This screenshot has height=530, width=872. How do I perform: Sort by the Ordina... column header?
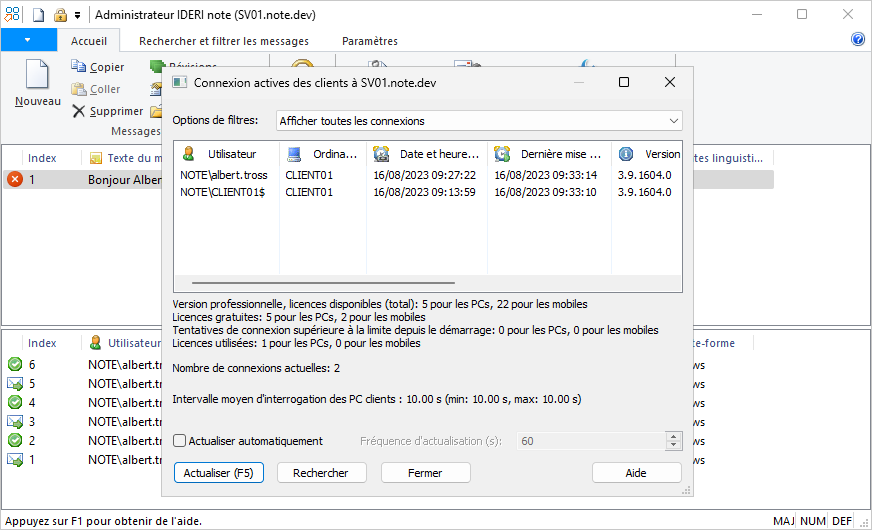pos(323,154)
